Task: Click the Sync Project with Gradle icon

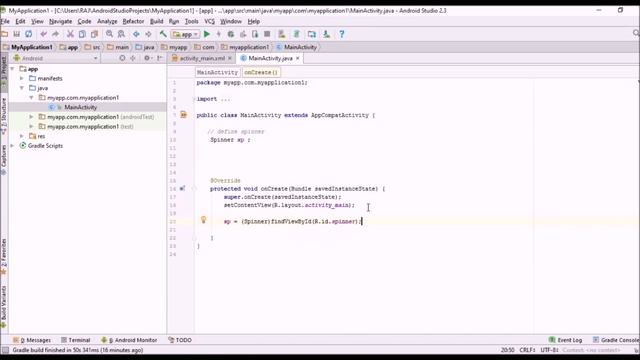Action: [297, 34]
